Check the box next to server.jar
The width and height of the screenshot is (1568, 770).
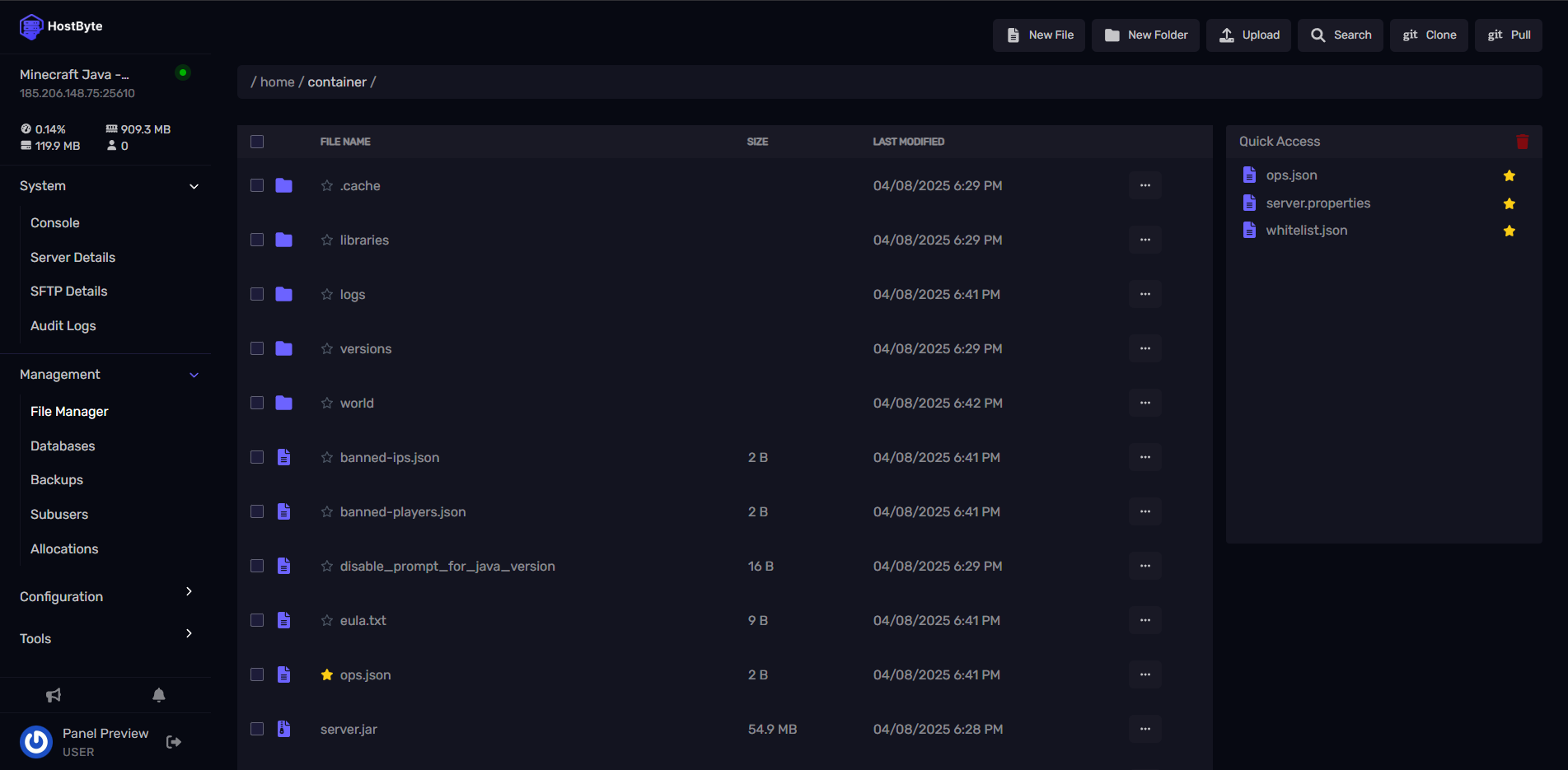(x=257, y=729)
